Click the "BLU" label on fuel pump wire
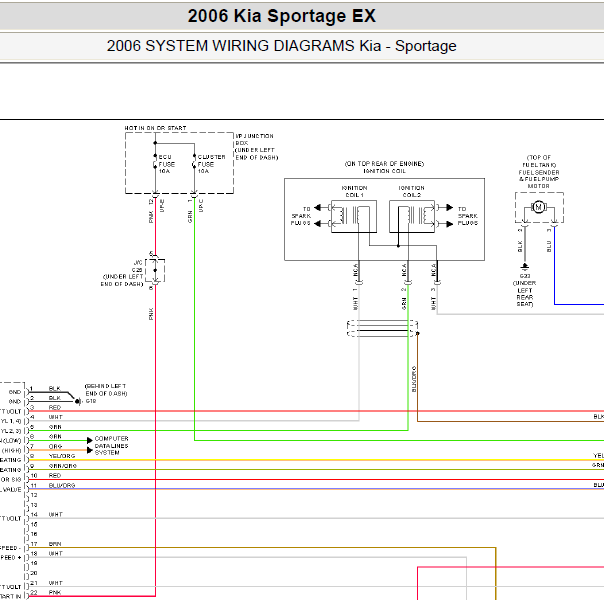604x600 pixels. [549, 246]
